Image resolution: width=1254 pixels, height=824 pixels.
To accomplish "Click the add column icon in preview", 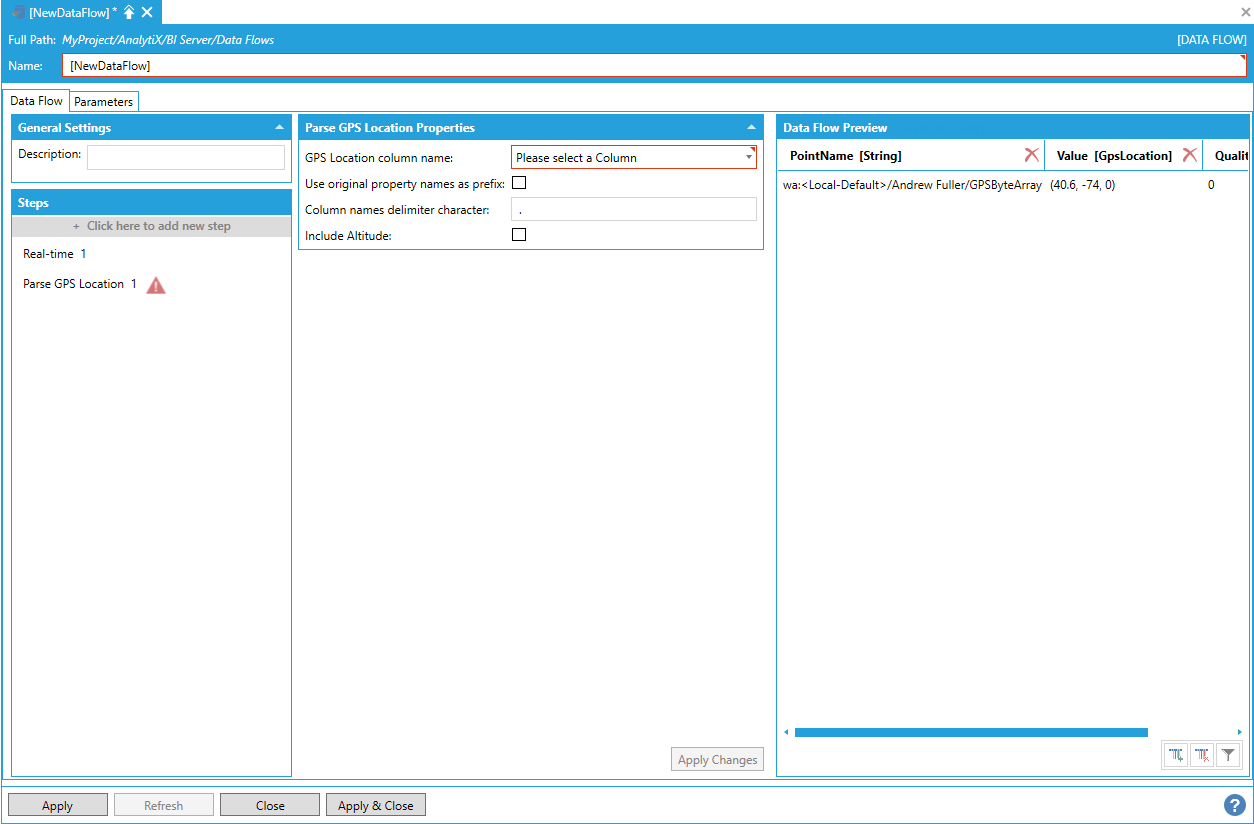I will 1176,756.
